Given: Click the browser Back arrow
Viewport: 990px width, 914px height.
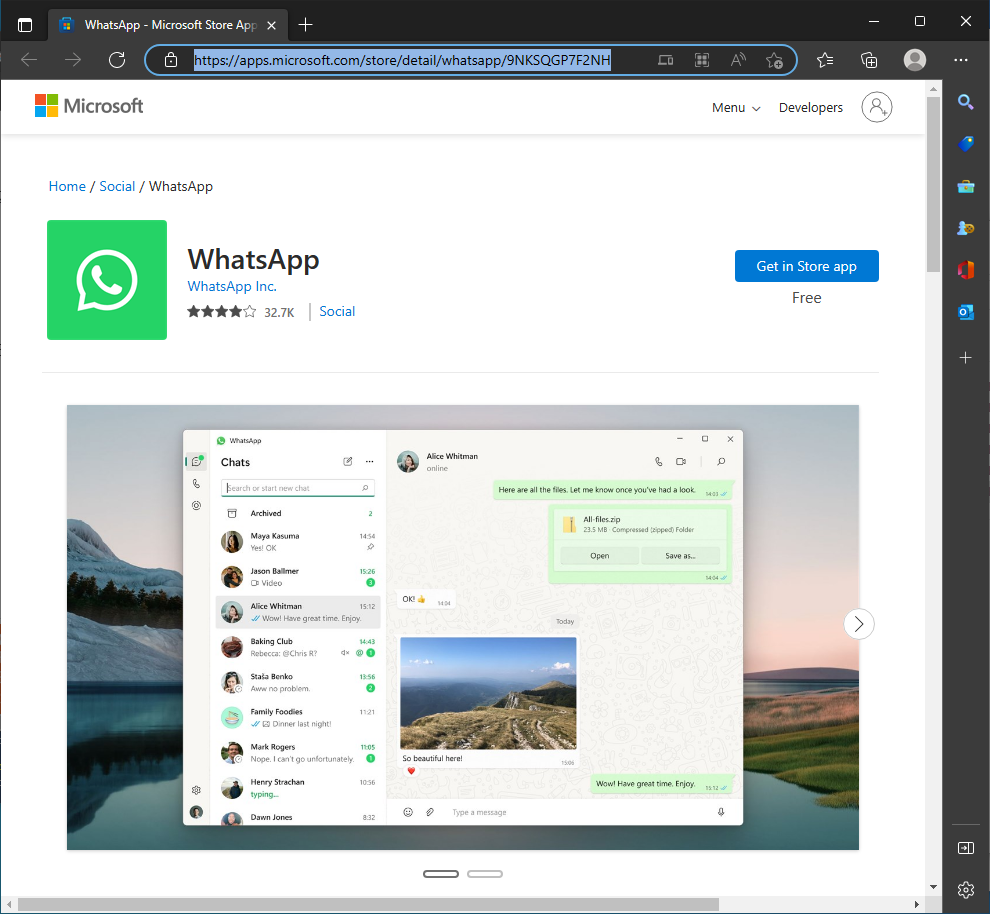Looking at the screenshot, I should (x=29, y=60).
